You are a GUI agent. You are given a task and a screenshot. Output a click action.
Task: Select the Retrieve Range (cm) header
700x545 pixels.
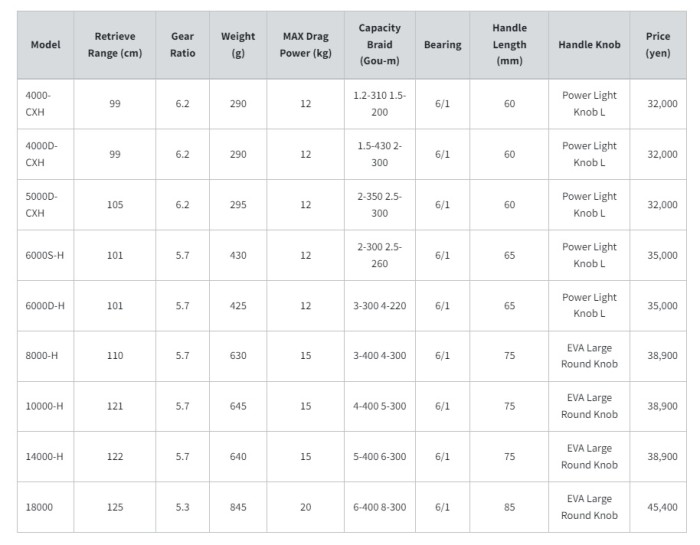point(115,45)
